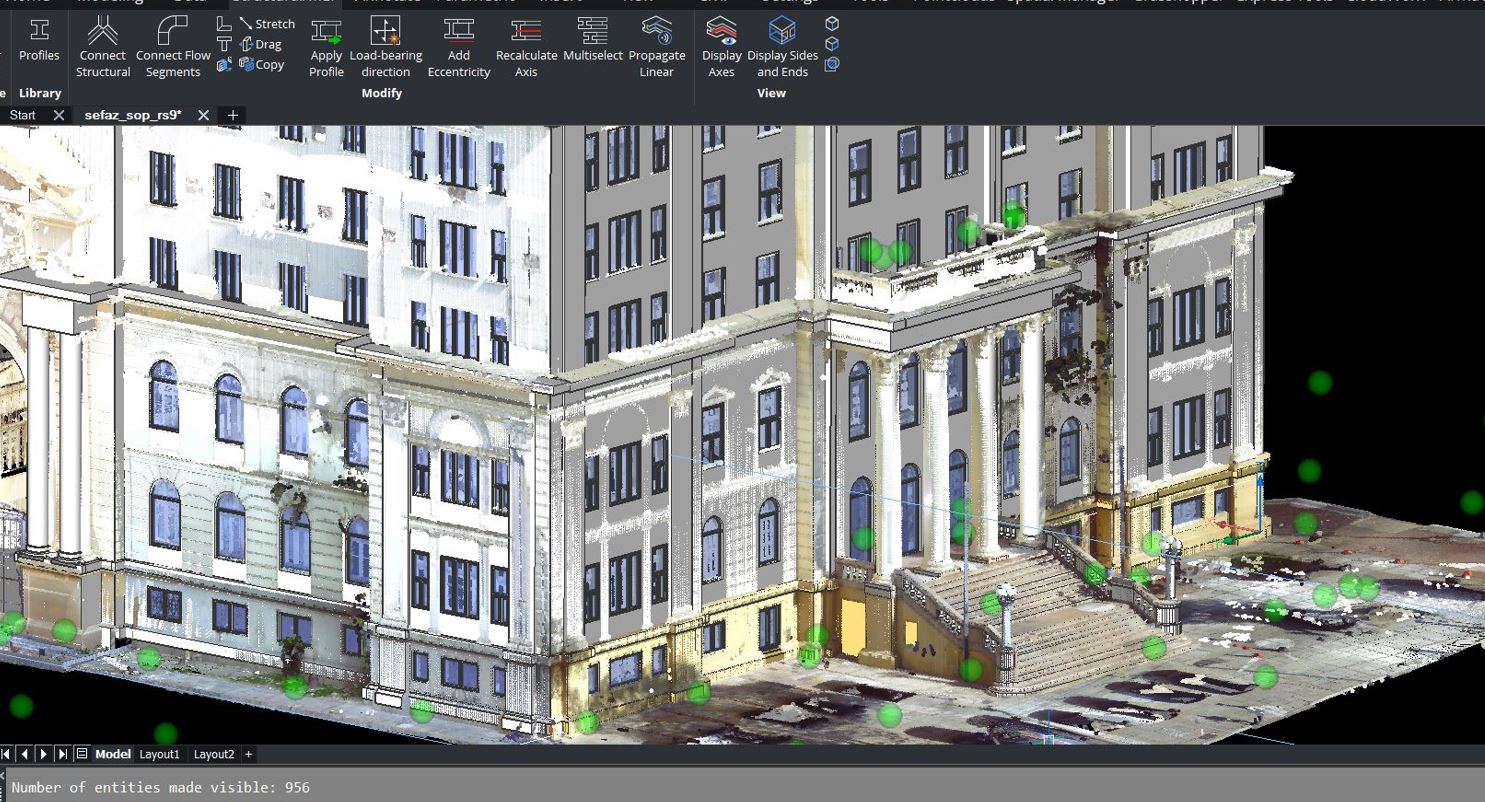Click the plus to add a new layout
This screenshot has height=802, width=1485.
pyautogui.click(x=248, y=754)
